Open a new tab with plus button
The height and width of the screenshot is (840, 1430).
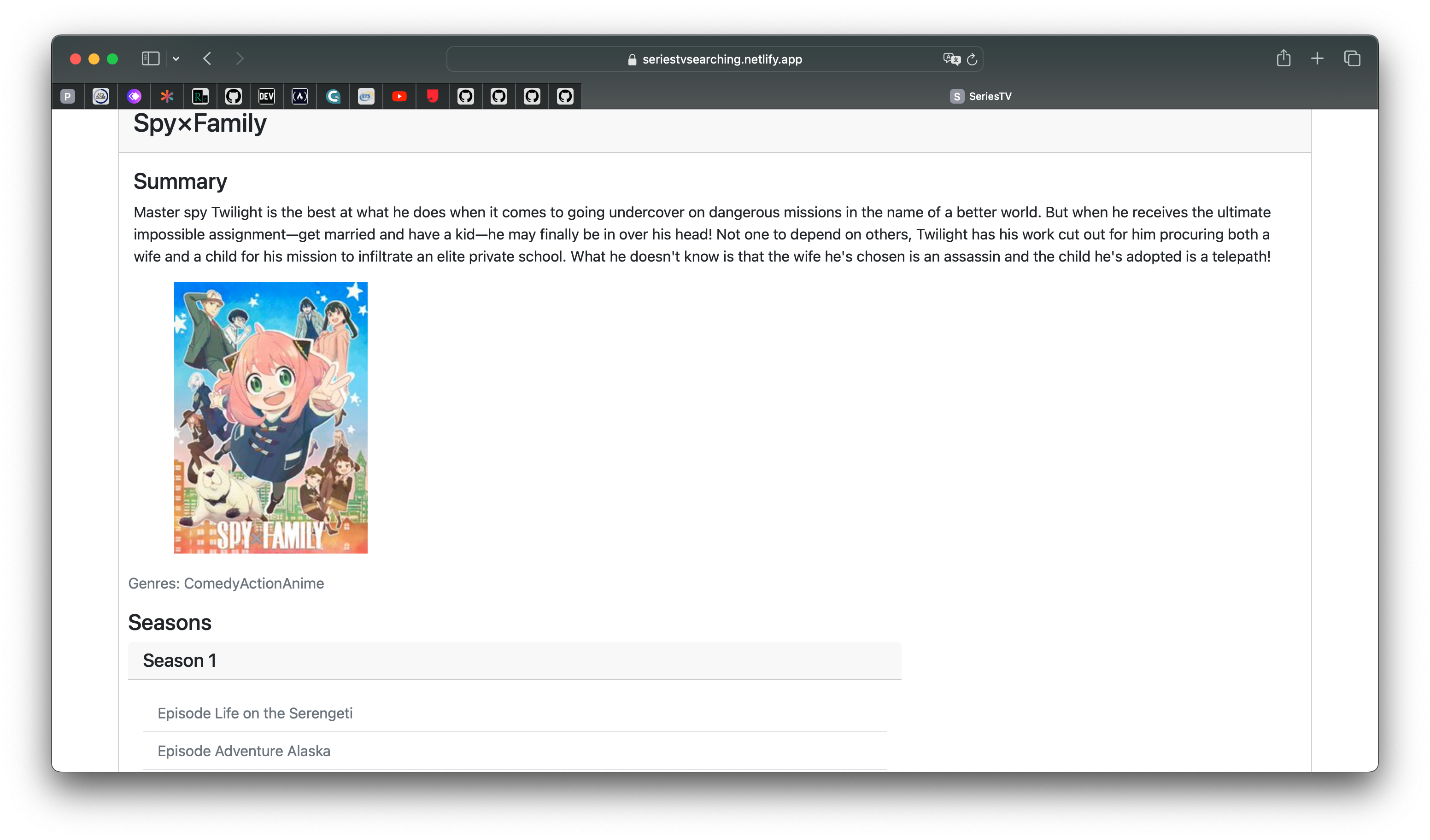pyautogui.click(x=1318, y=58)
